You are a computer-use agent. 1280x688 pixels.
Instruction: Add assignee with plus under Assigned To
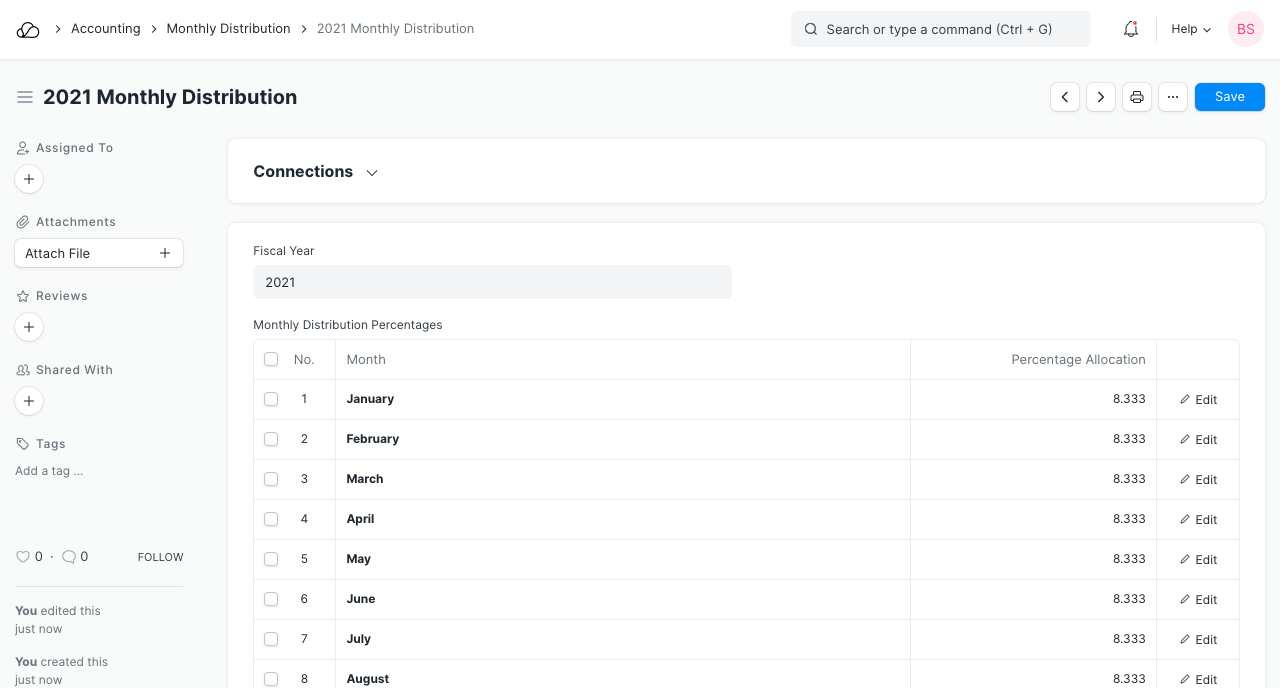(x=29, y=179)
